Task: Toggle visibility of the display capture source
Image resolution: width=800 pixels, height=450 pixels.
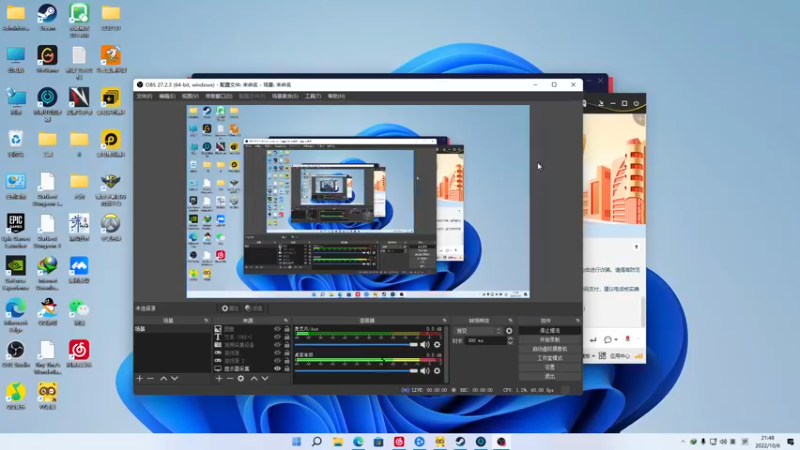Action: point(277,368)
